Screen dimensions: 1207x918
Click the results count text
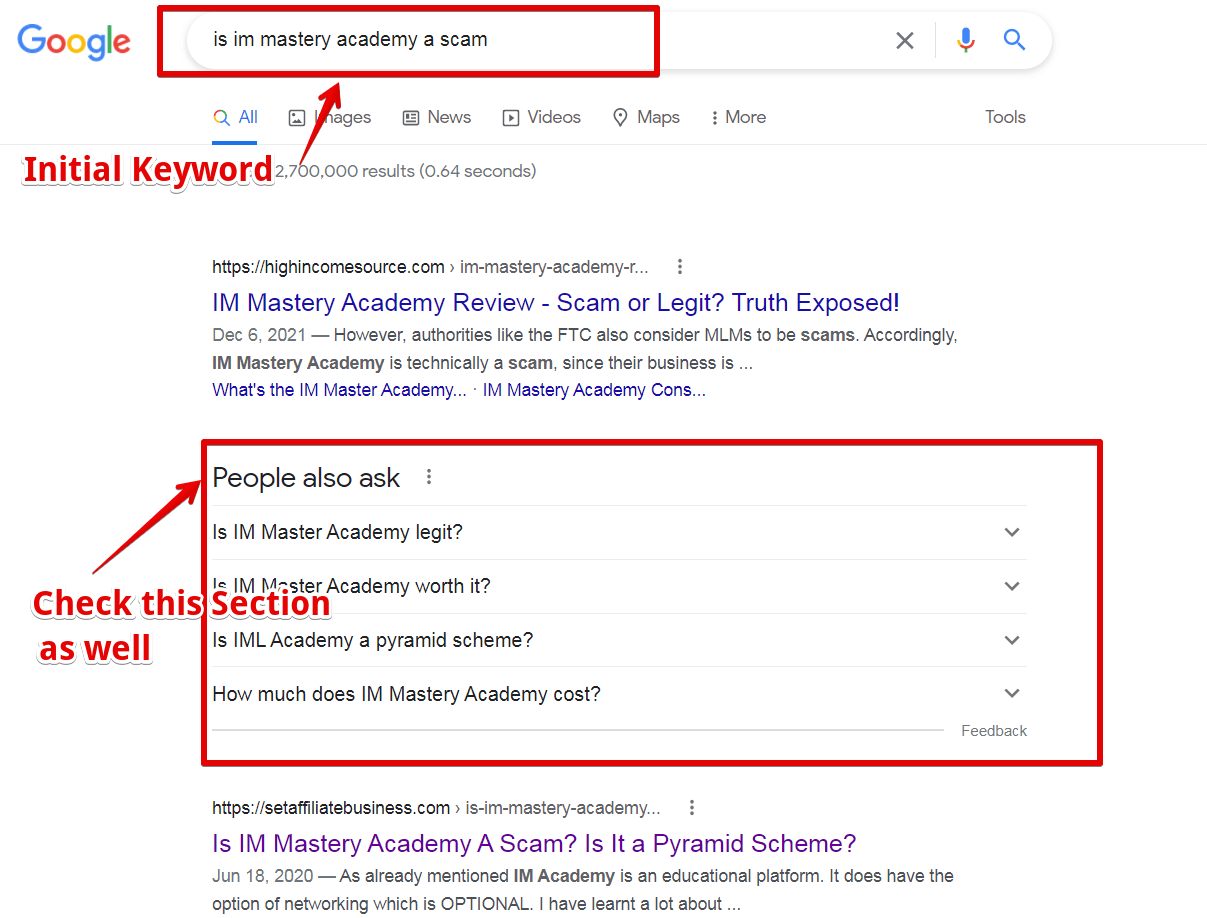(x=404, y=171)
